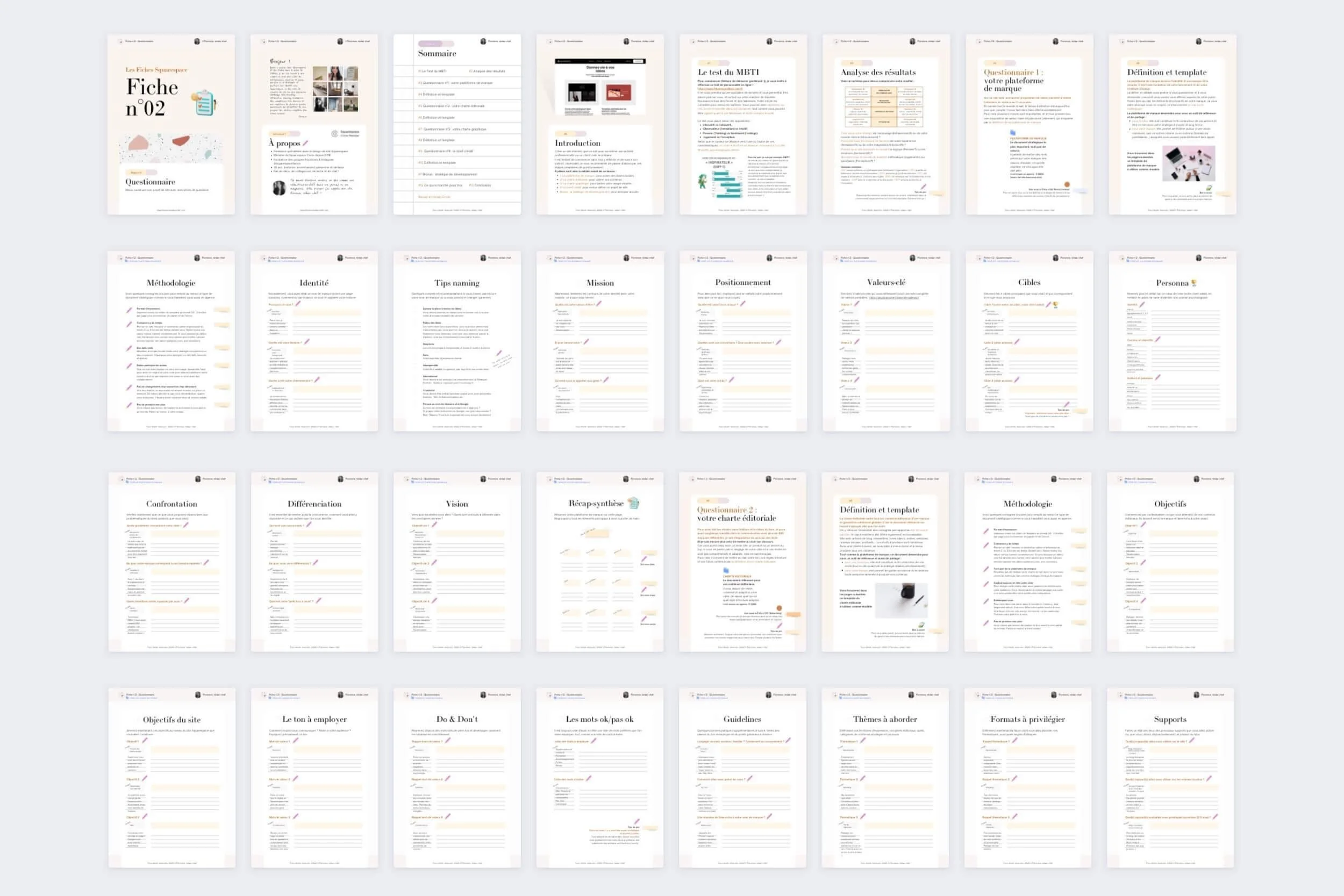Screen dimensions: 1344x896
Task: Click the notepad icon next to Récap-synthèse
Action: 633,504
